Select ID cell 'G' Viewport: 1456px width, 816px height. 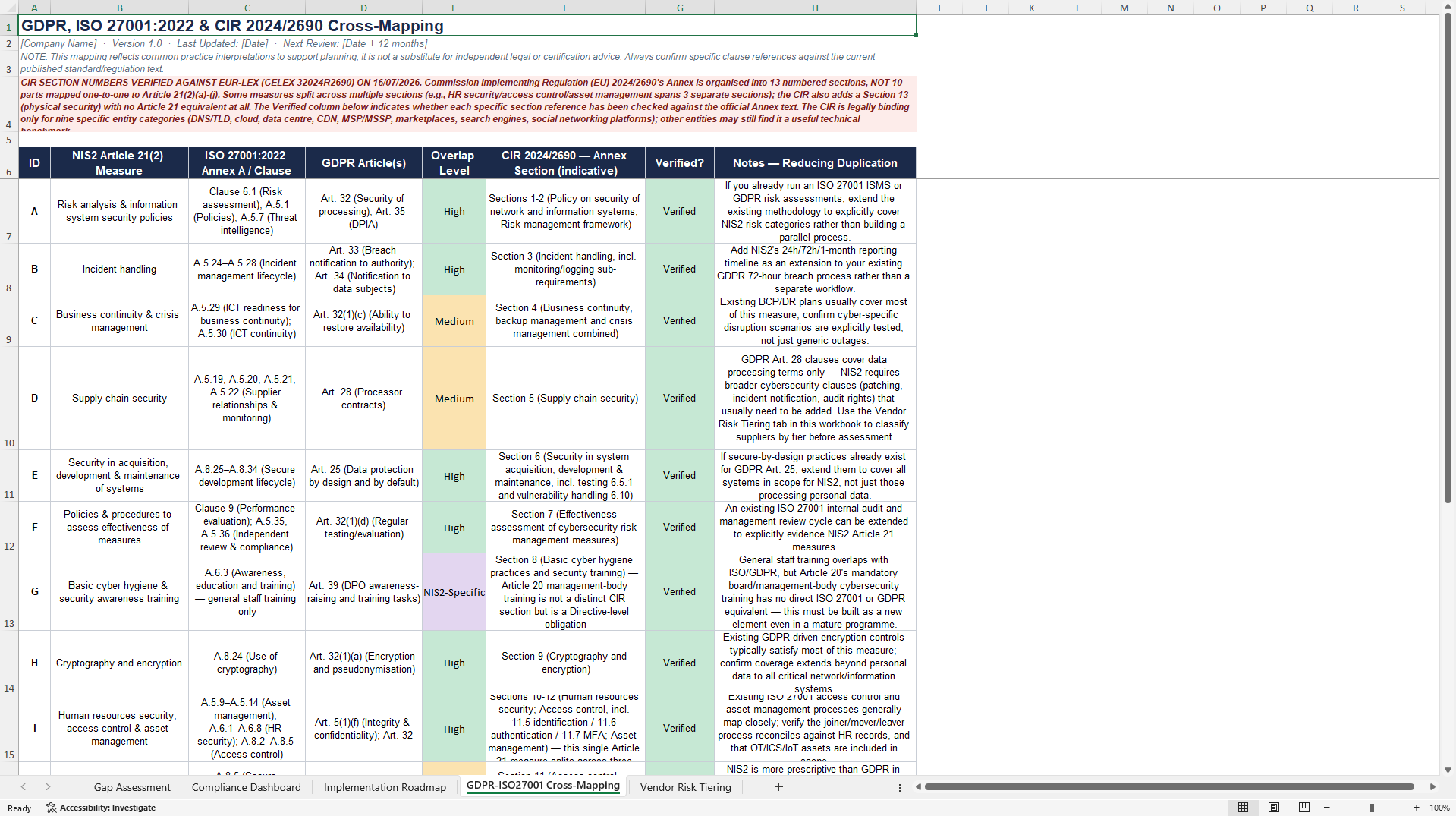[x=34, y=591]
